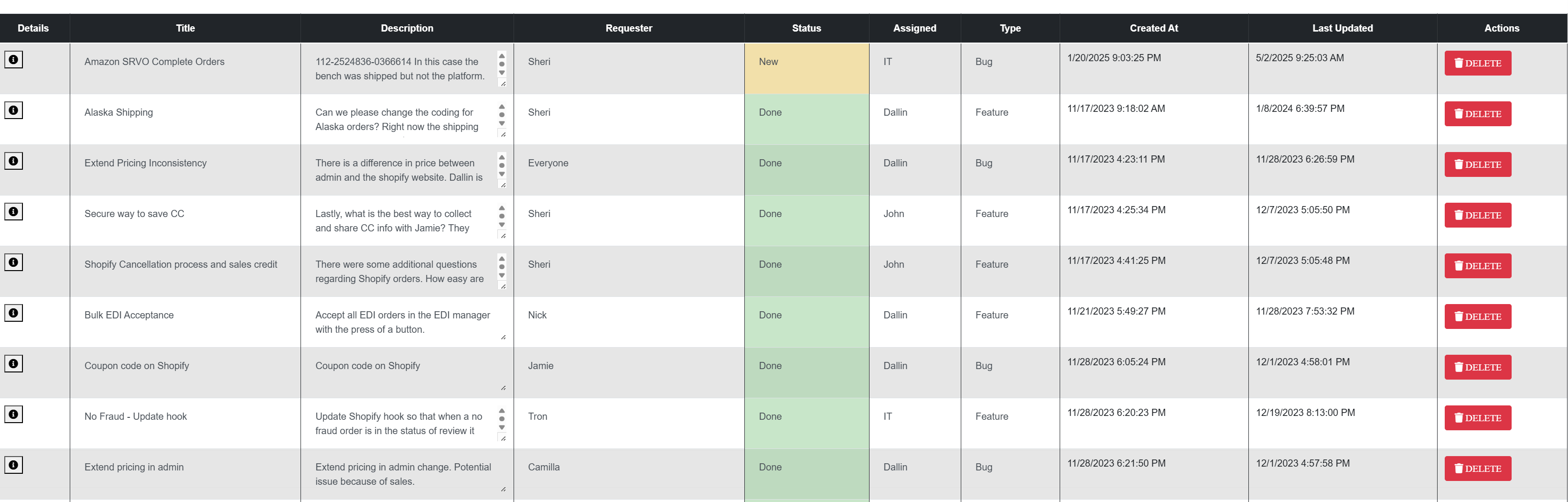The height and width of the screenshot is (502, 1568).
Task: Delete the Amazon SRVO Complete Orders ticket
Action: click(1477, 64)
